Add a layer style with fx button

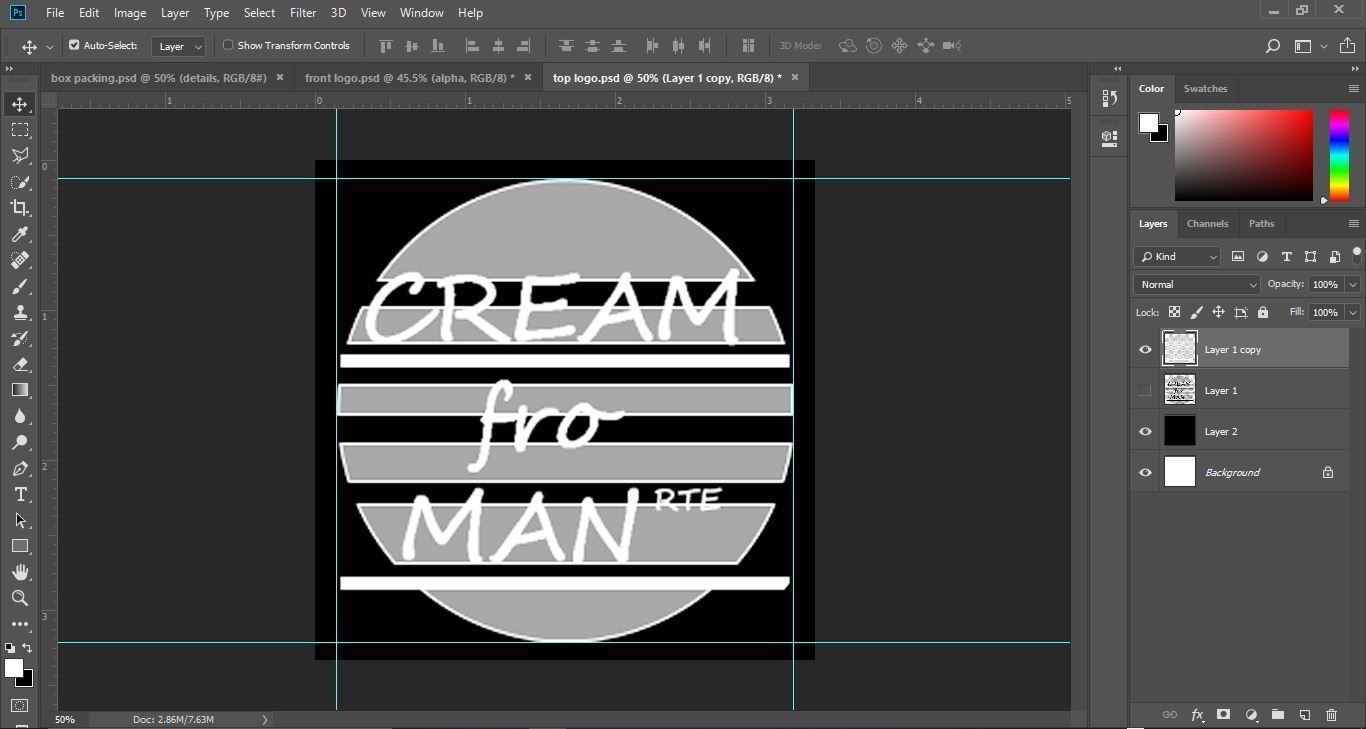tap(1197, 715)
